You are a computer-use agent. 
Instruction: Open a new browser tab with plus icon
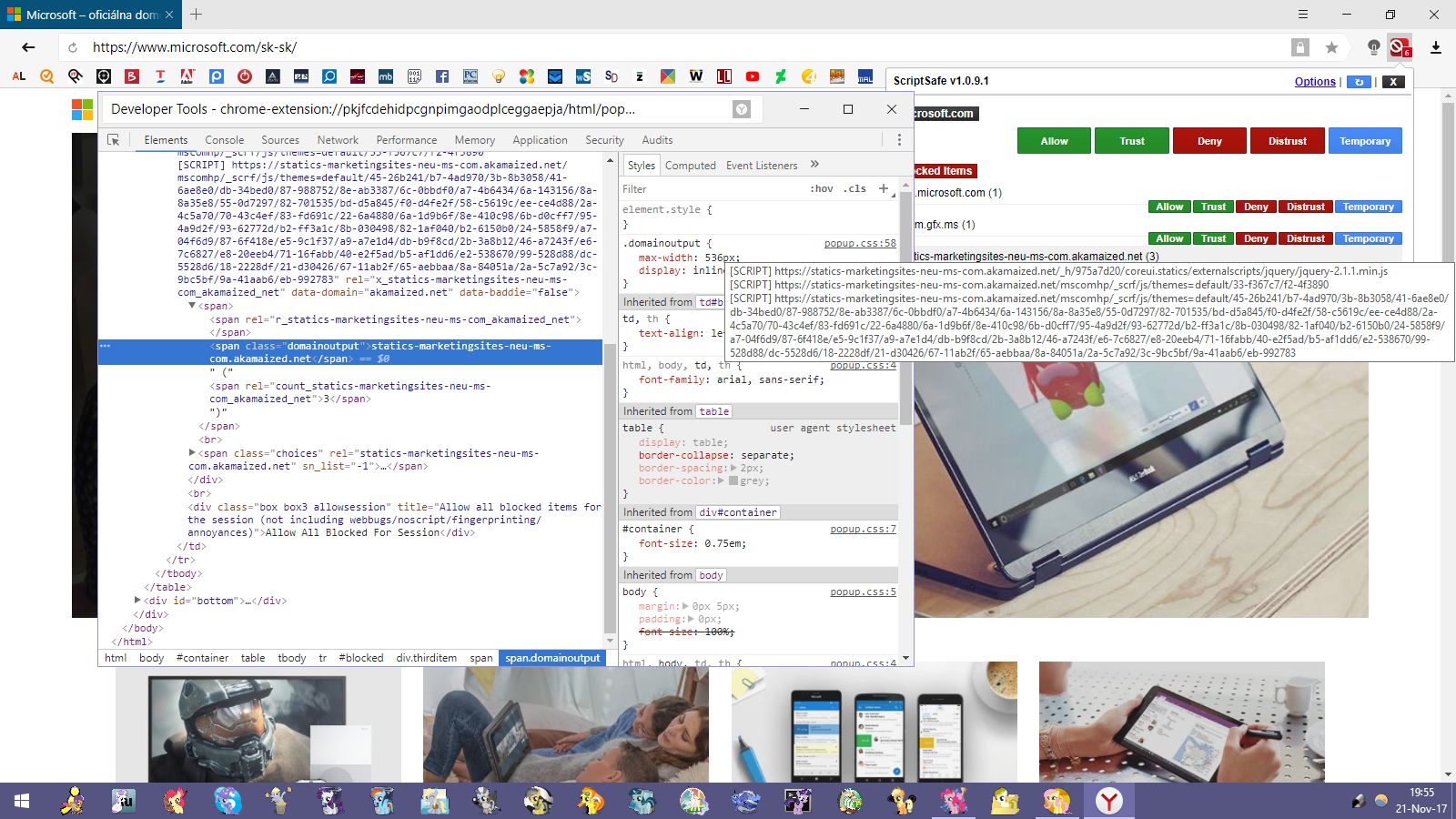tap(196, 15)
